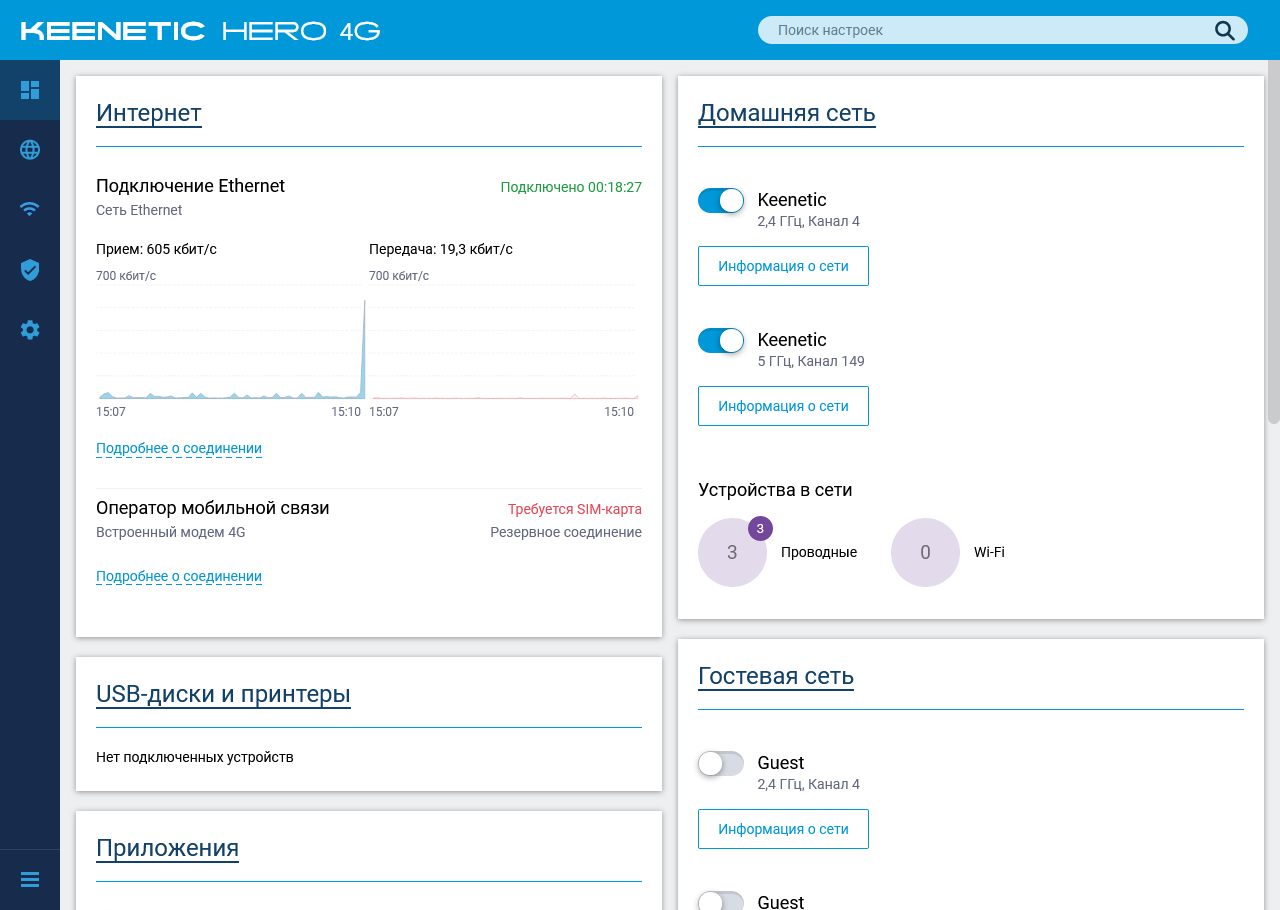This screenshot has height=910, width=1280.
Task: Click network info button for 2.4 GHz Keenetic
Action: [x=783, y=266]
